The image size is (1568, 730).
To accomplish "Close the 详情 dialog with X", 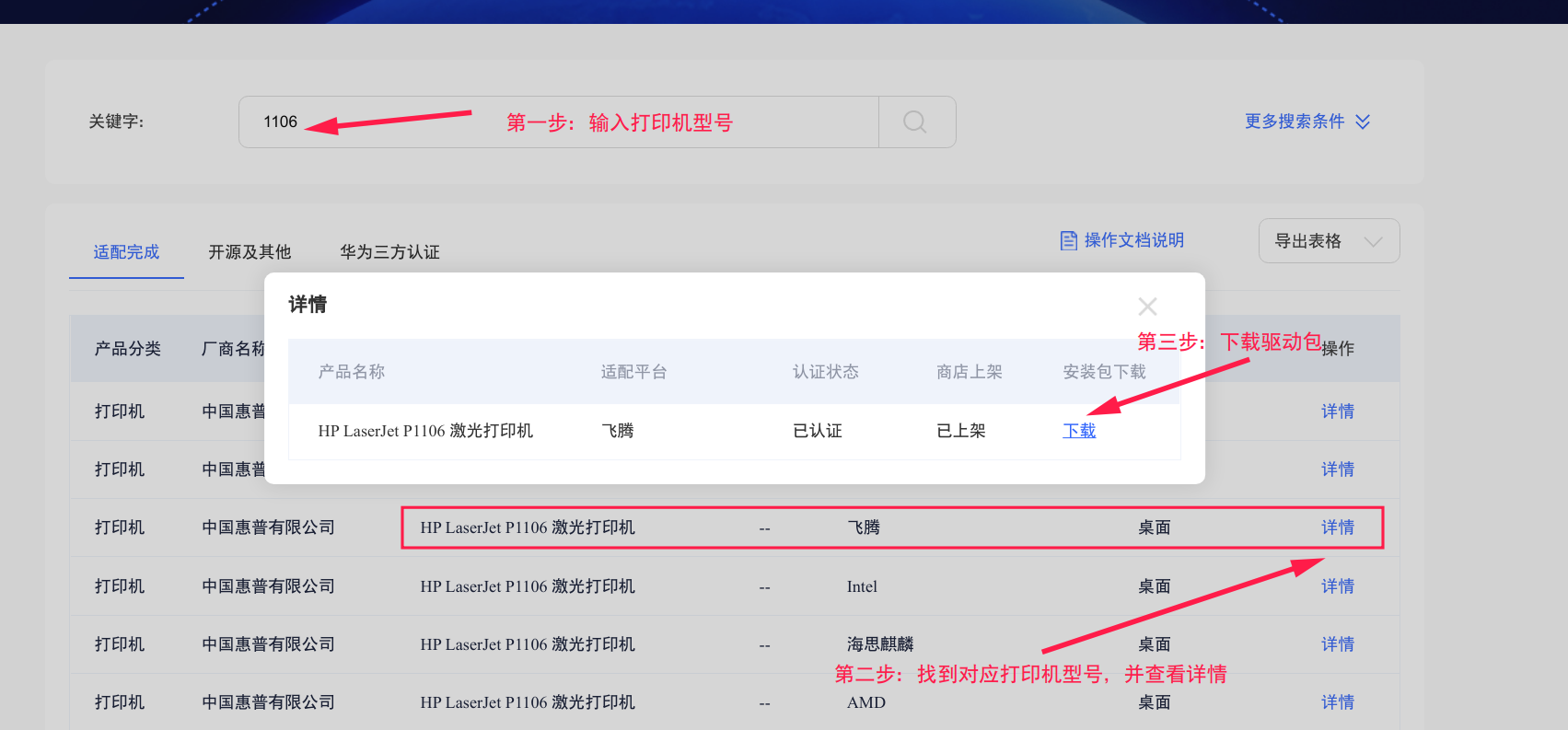I will (1147, 307).
